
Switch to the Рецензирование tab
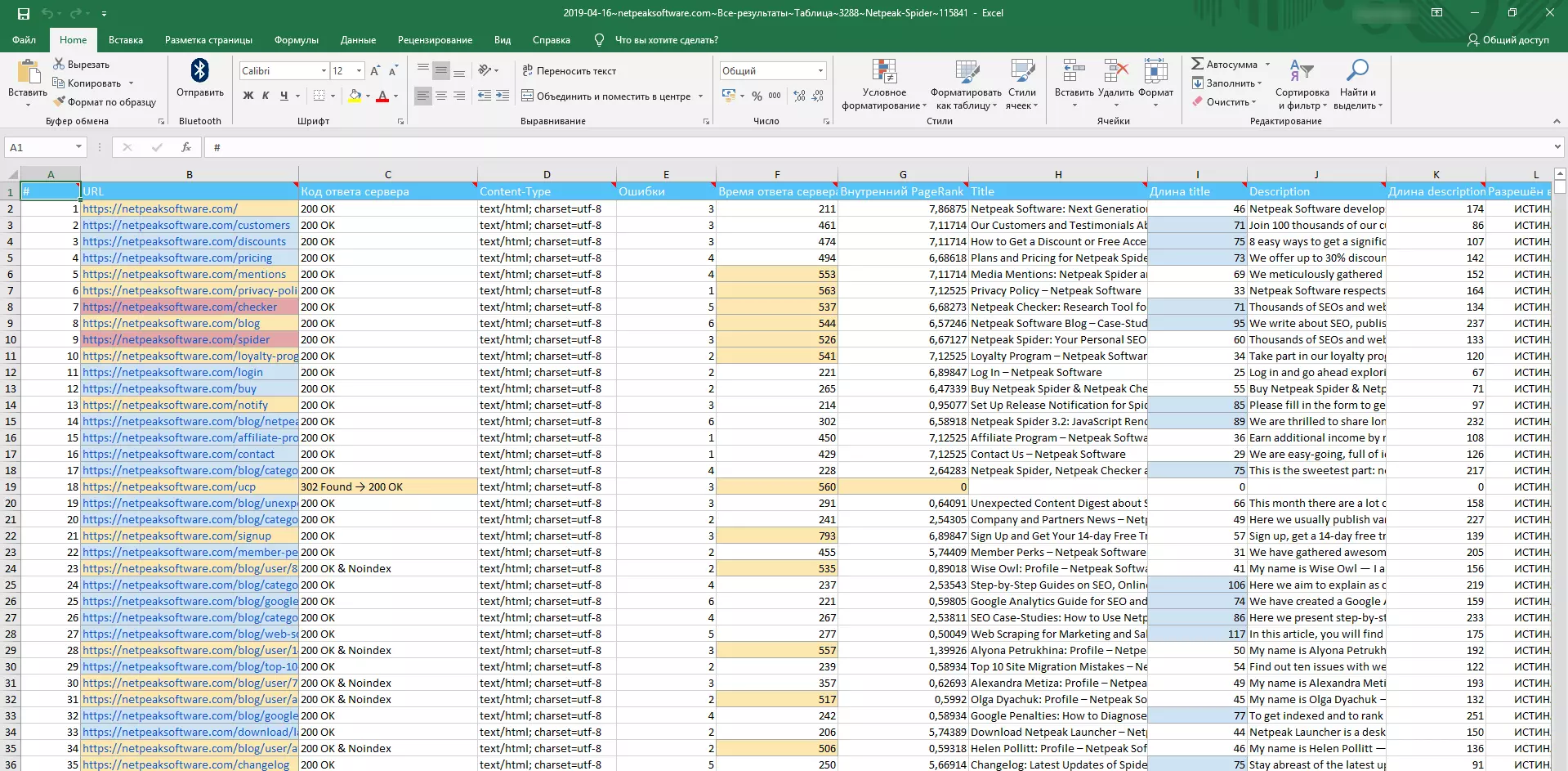click(435, 40)
